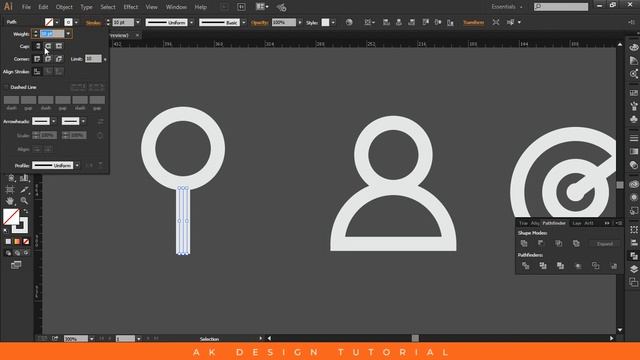Viewport: 640px width, 360px height.
Task: Reset to default fill and stroke
Action: coord(6,231)
